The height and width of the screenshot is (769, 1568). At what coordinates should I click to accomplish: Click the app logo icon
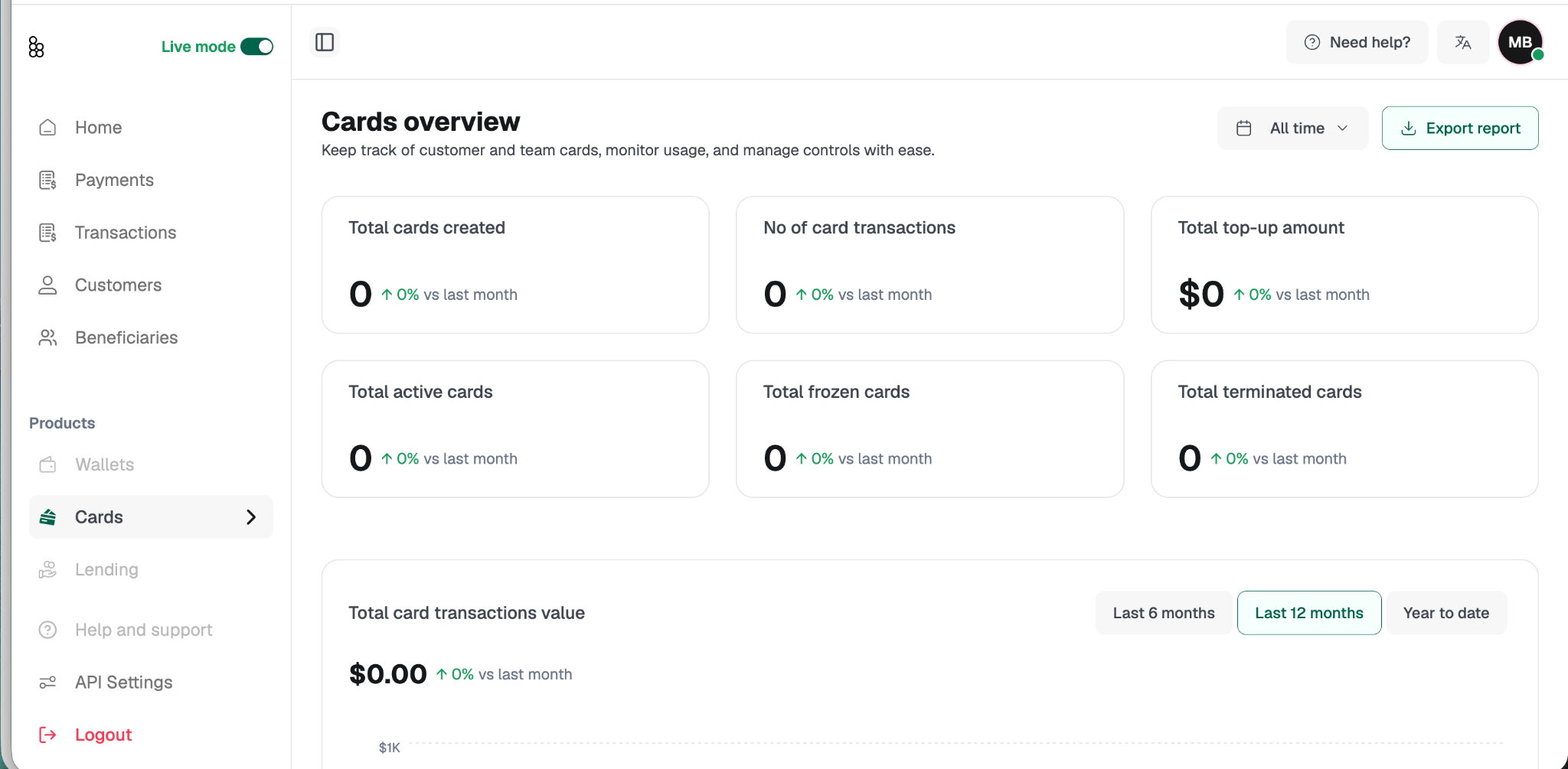[36, 47]
